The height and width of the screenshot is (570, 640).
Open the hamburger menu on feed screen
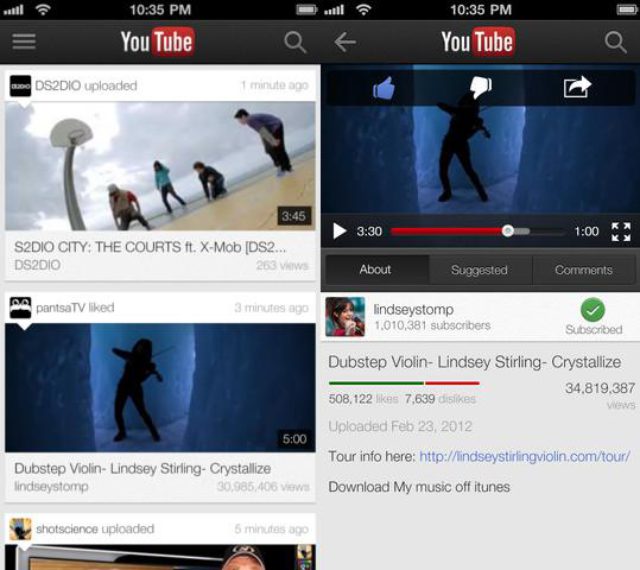tap(24, 41)
